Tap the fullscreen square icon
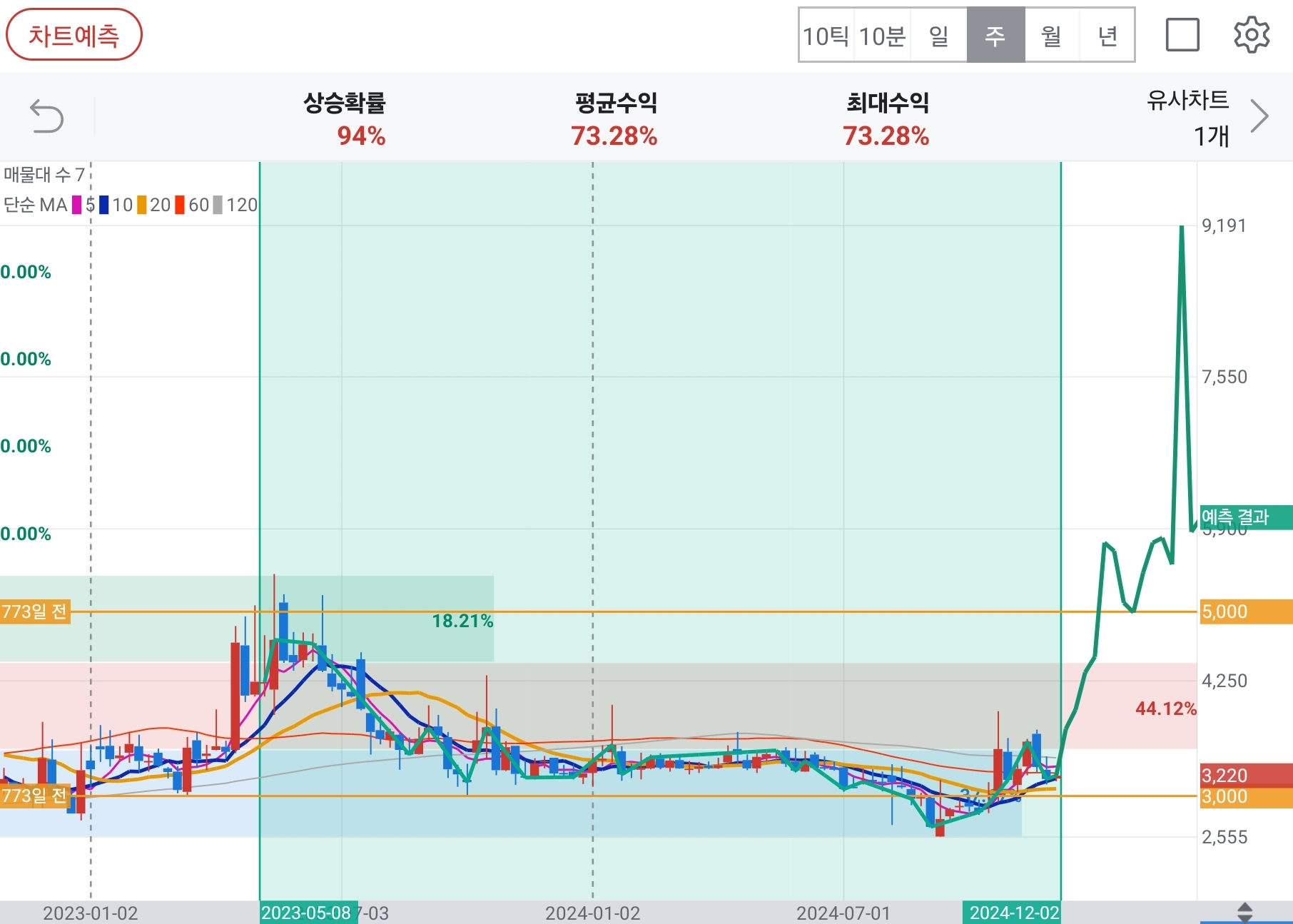Screen dimensions: 1293x924 coord(1182,35)
